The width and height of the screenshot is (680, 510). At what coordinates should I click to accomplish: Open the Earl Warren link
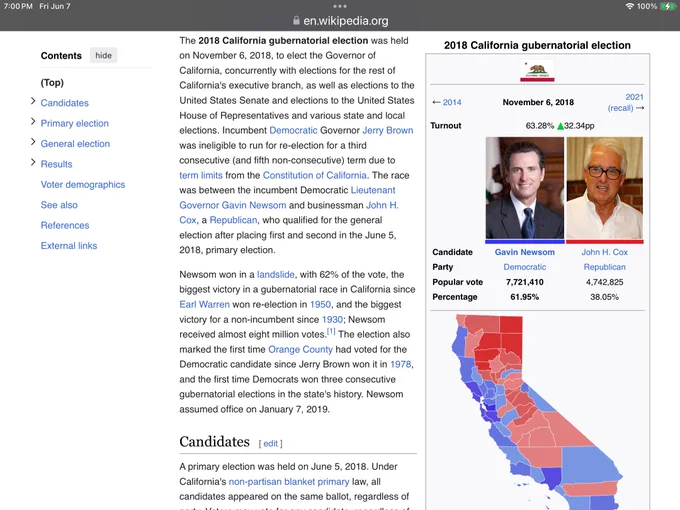(x=204, y=304)
